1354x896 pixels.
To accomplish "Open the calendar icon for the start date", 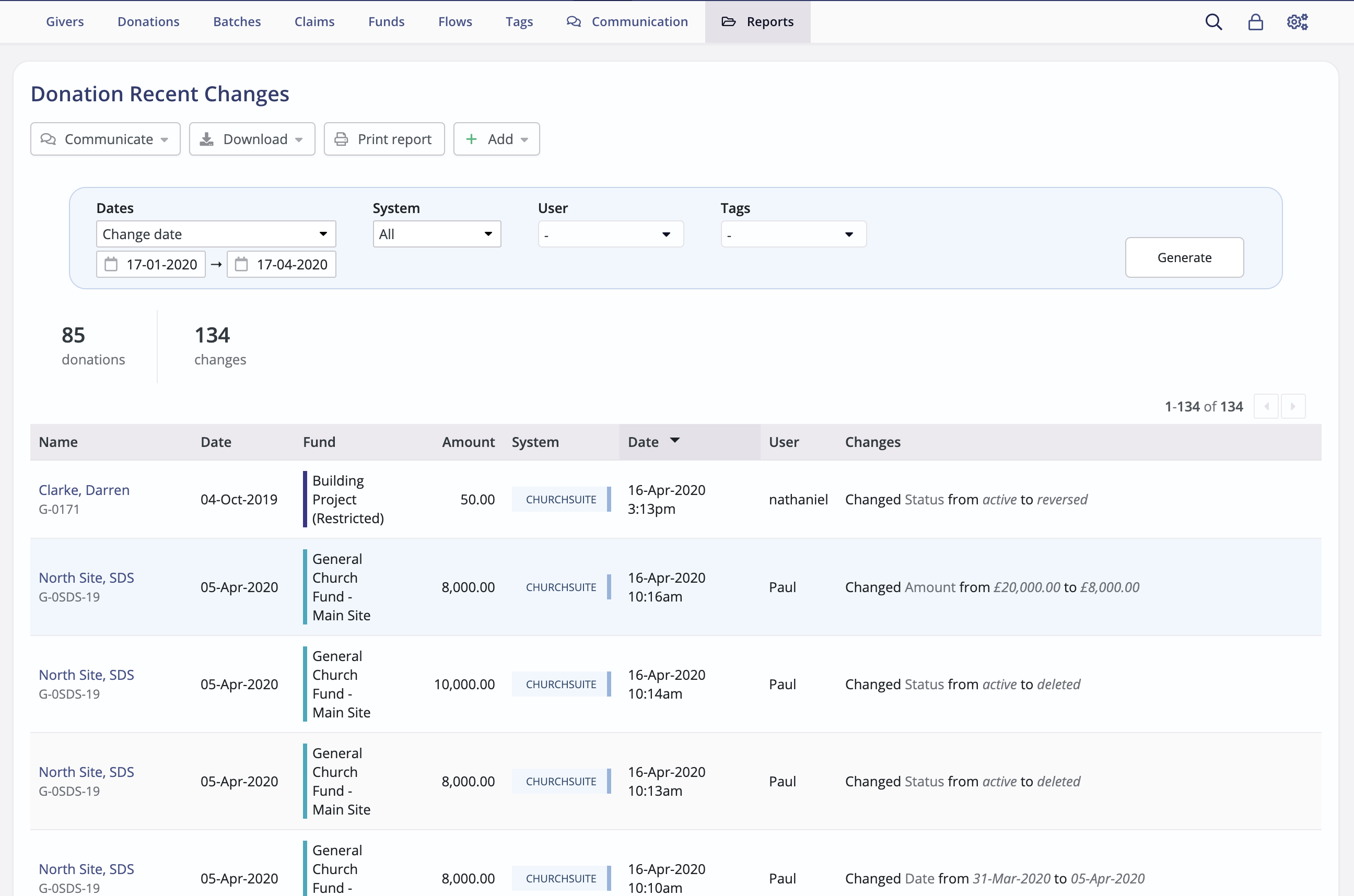I will coord(111,264).
